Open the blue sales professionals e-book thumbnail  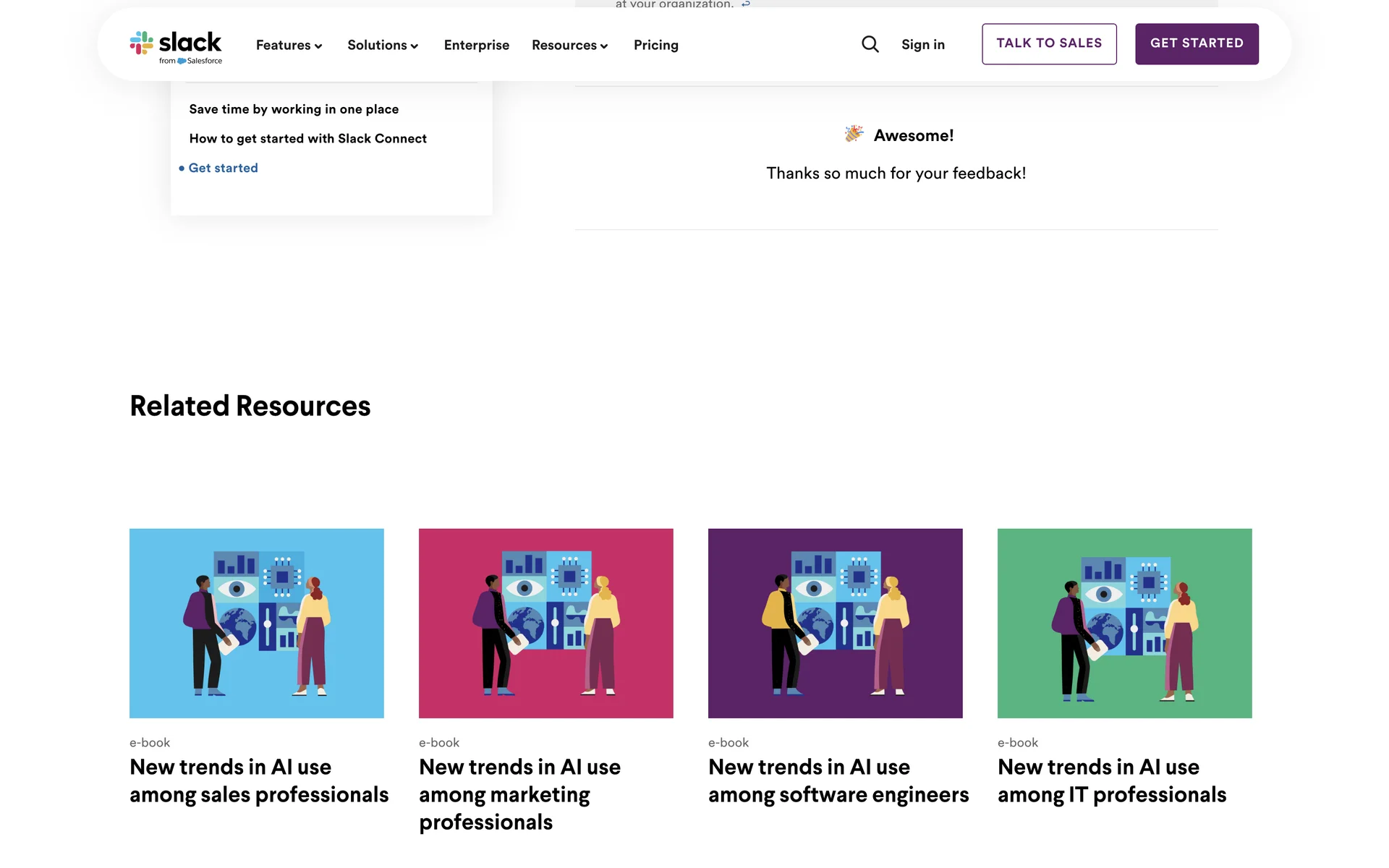[x=257, y=623]
